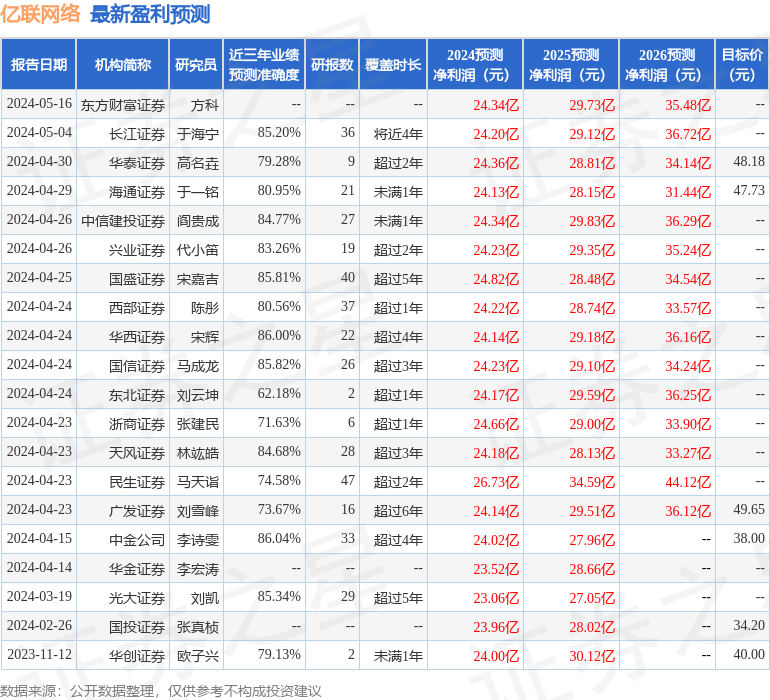Click the 近三年业绩预测准确度 column header
The image size is (770, 700).
click(264, 64)
